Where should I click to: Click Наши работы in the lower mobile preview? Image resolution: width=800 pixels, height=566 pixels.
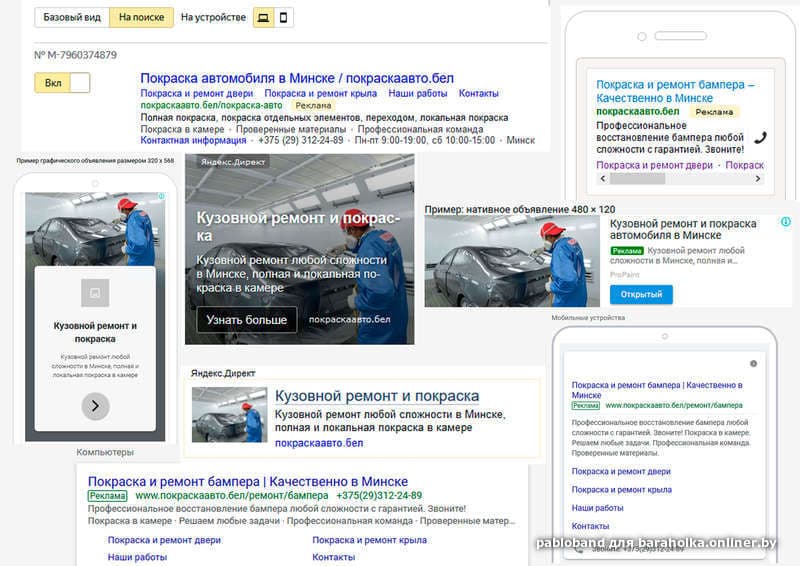pyautogui.click(x=597, y=508)
